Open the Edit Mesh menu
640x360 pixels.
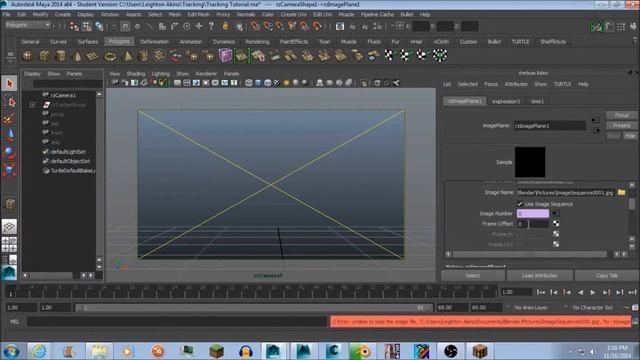[x=199, y=14]
